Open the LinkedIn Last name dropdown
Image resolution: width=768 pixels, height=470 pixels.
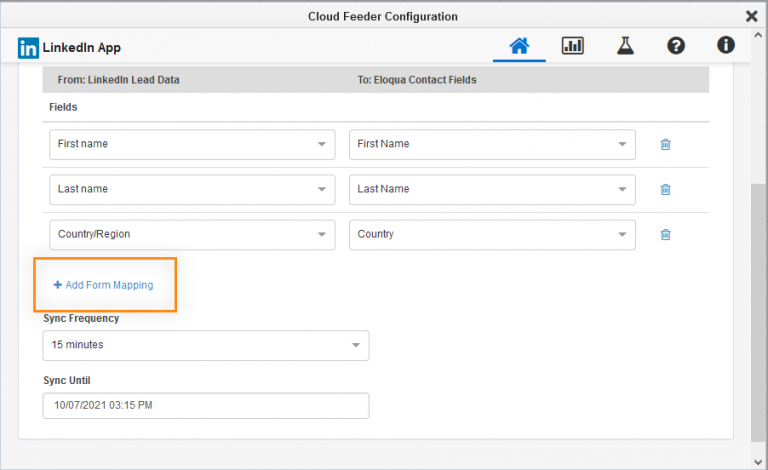click(x=192, y=189)
